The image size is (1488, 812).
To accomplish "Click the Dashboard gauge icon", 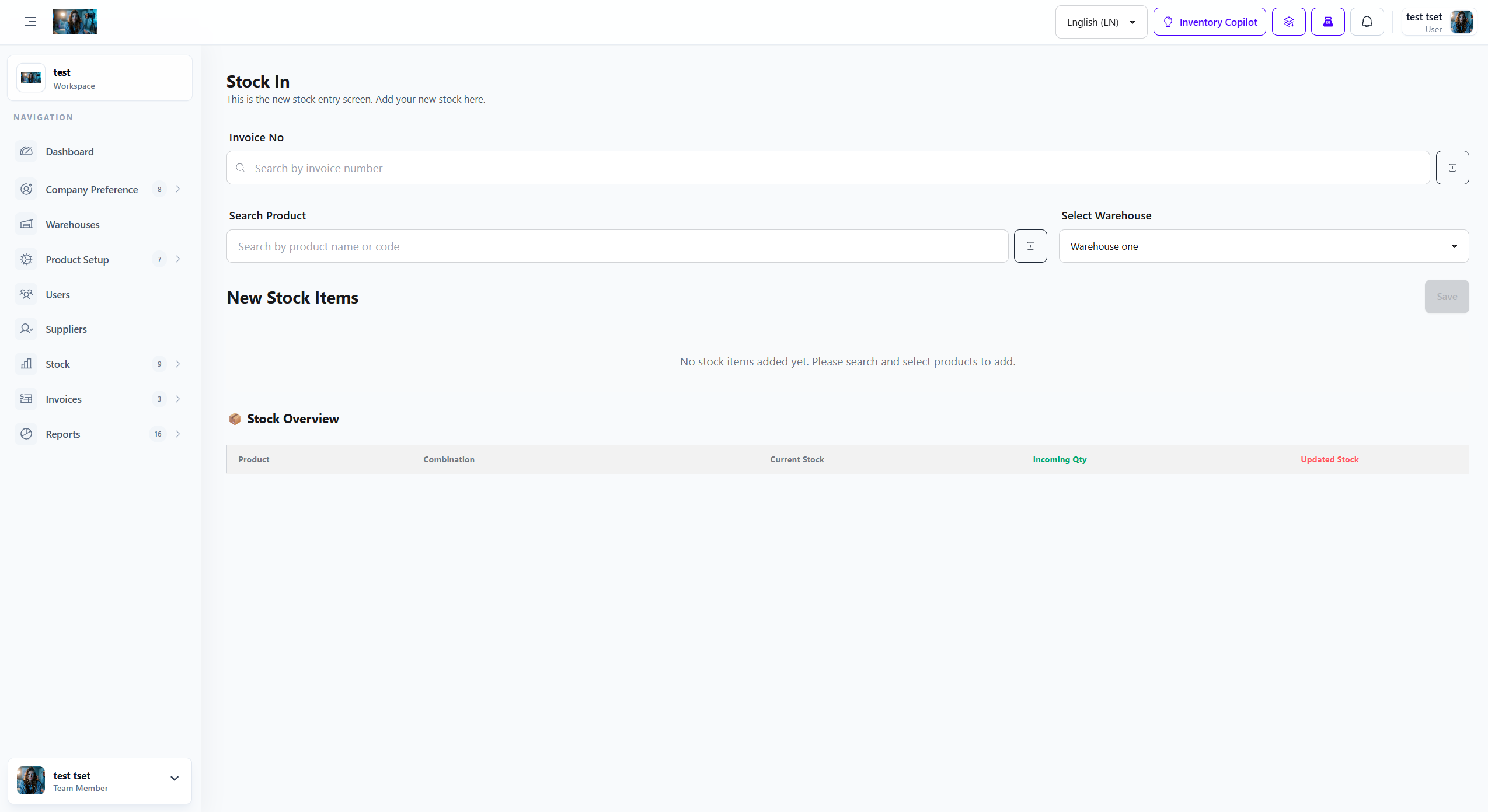I will coord(26,151).
